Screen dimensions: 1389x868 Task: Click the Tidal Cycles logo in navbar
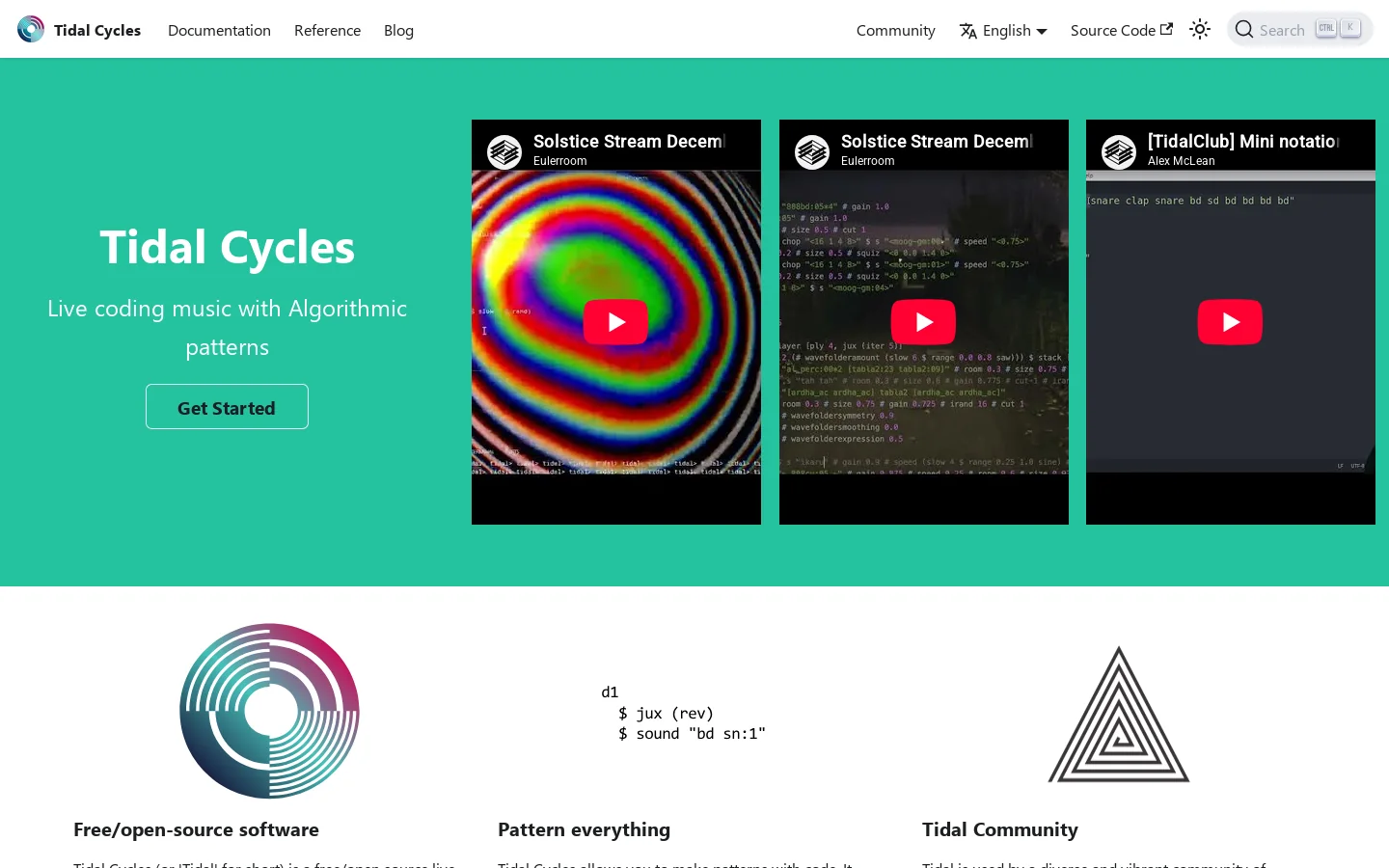click(31, 29)
